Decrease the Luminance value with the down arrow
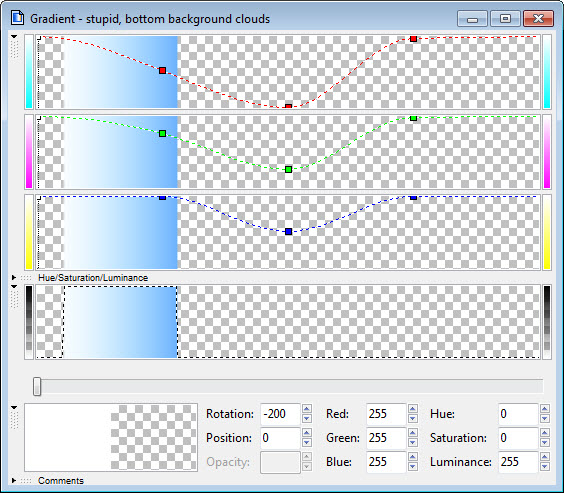The width and height of the screenshot is (564, 493). click(545, 467)
